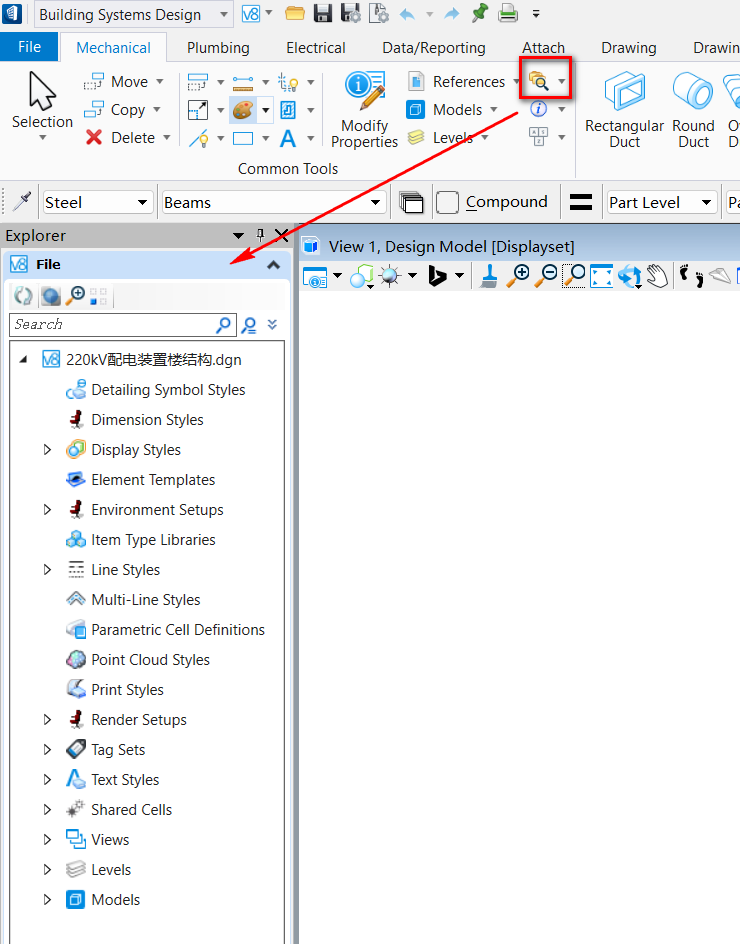The width and height of the screenshot is (740, 944).
Task: Close the Explorer panel
Action: click(x=281, y=235)
